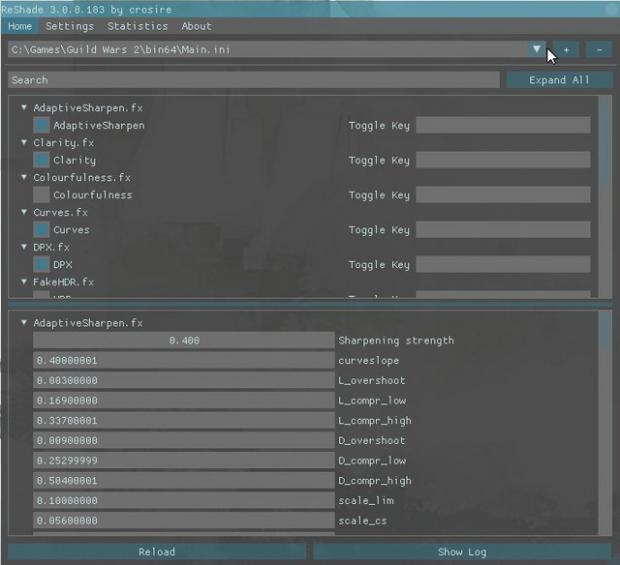Click the minus button to remove preset
This screenshot has width=620, height=565.
(x=598, y=49)
